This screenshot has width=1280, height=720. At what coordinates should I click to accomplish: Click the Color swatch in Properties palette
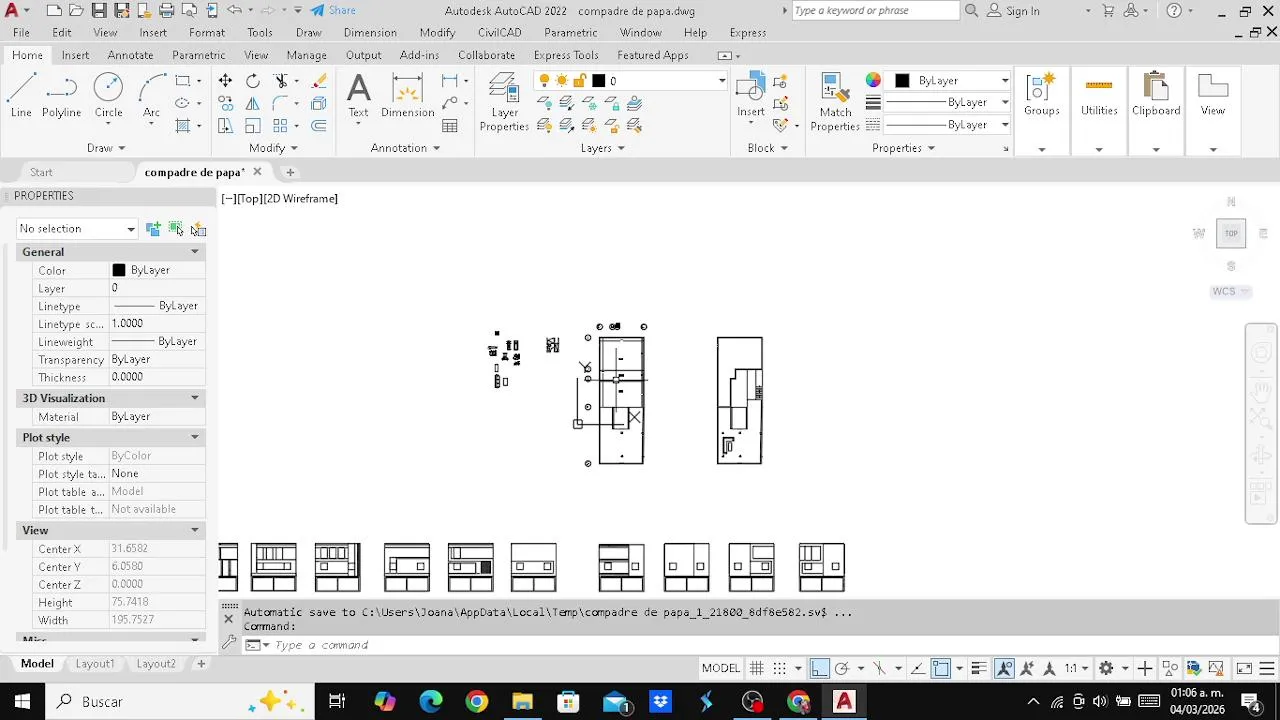119,270
